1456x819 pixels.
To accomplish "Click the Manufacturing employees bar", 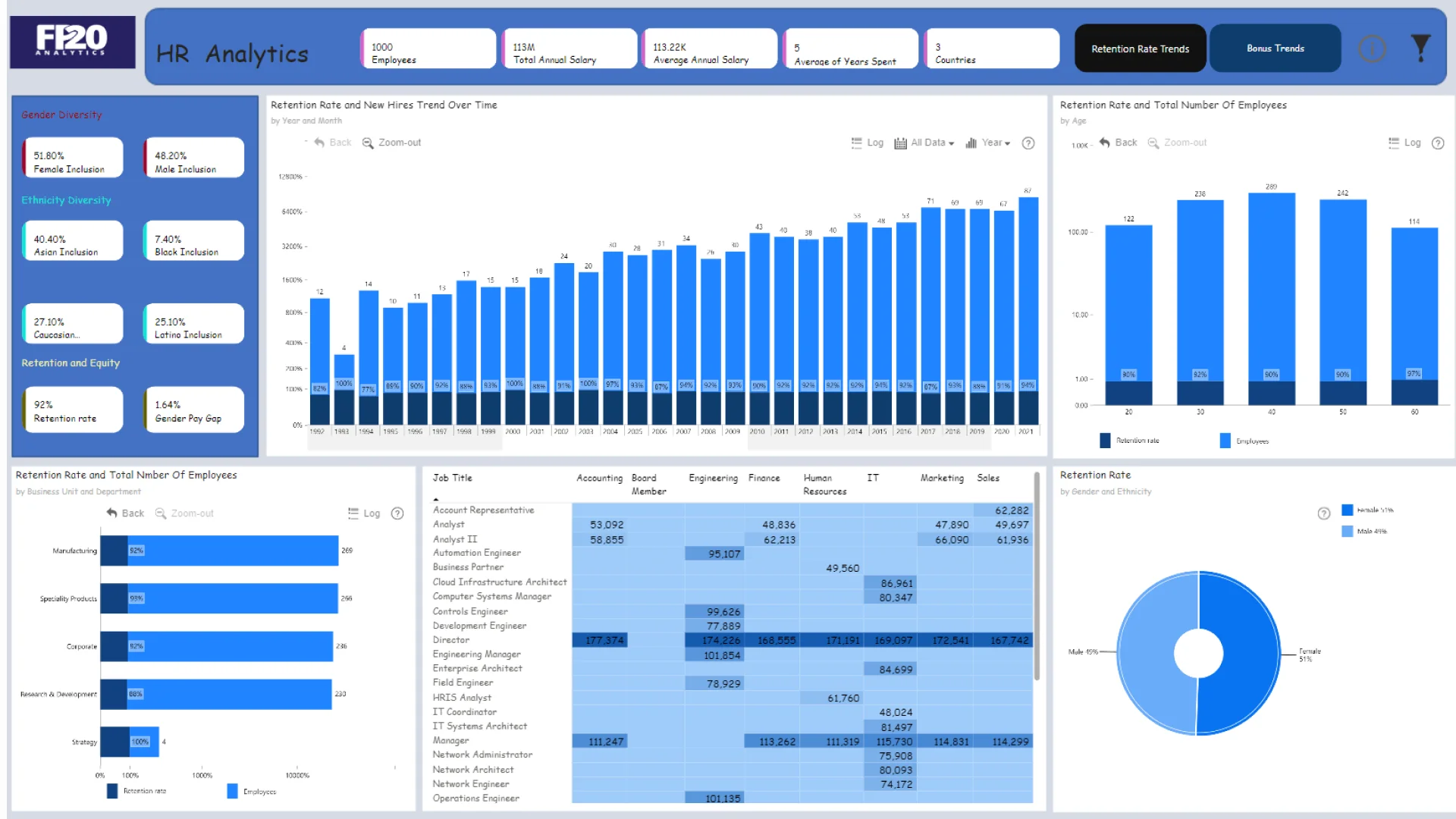I will point(234,551).
